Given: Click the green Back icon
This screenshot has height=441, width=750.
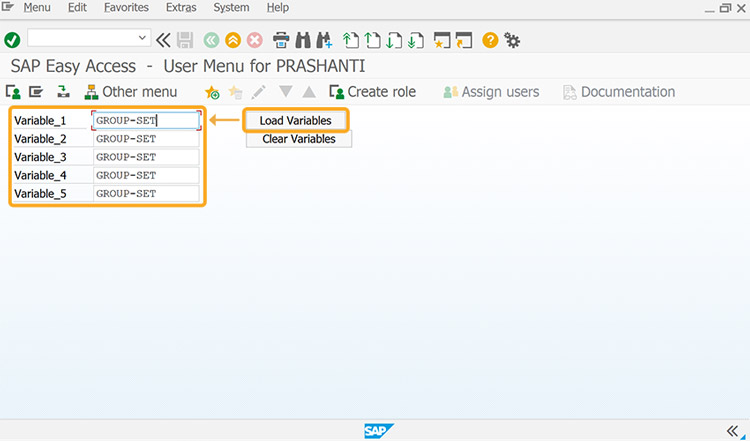Looking at the screenshot, I should pyautogui.click(x=211, y=40).
